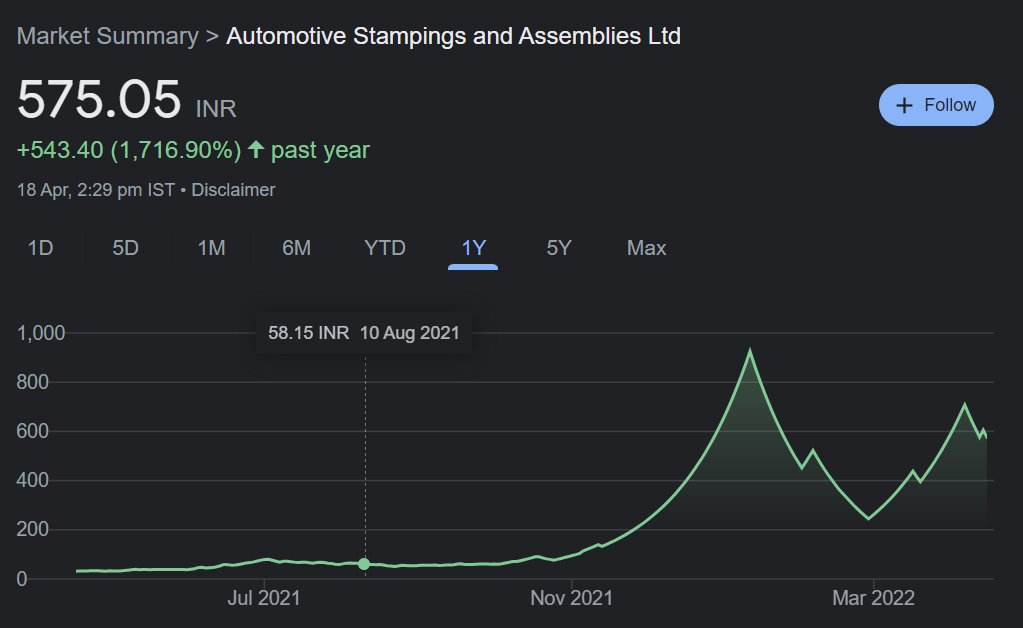The width and height of the screenshot is (1023, 628).
Task: Click the 18 Apr, 2:29 pm IST timestamp
Action: tap(95, 190)
